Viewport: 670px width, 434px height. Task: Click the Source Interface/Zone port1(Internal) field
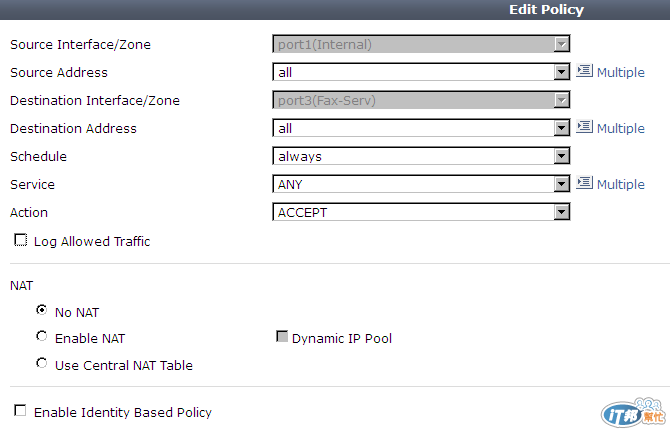[x=421, y=44]
